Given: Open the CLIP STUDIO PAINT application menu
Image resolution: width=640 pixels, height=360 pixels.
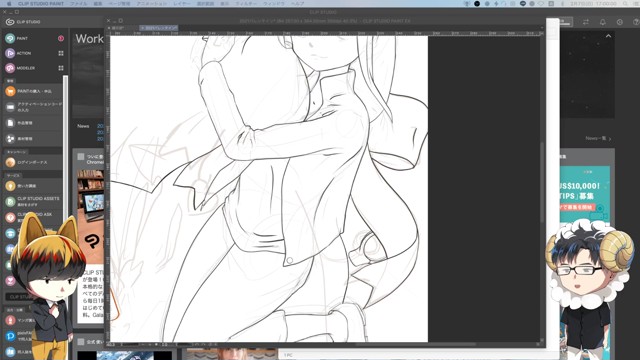Looking at the screenshot, I should coord(41,3).
